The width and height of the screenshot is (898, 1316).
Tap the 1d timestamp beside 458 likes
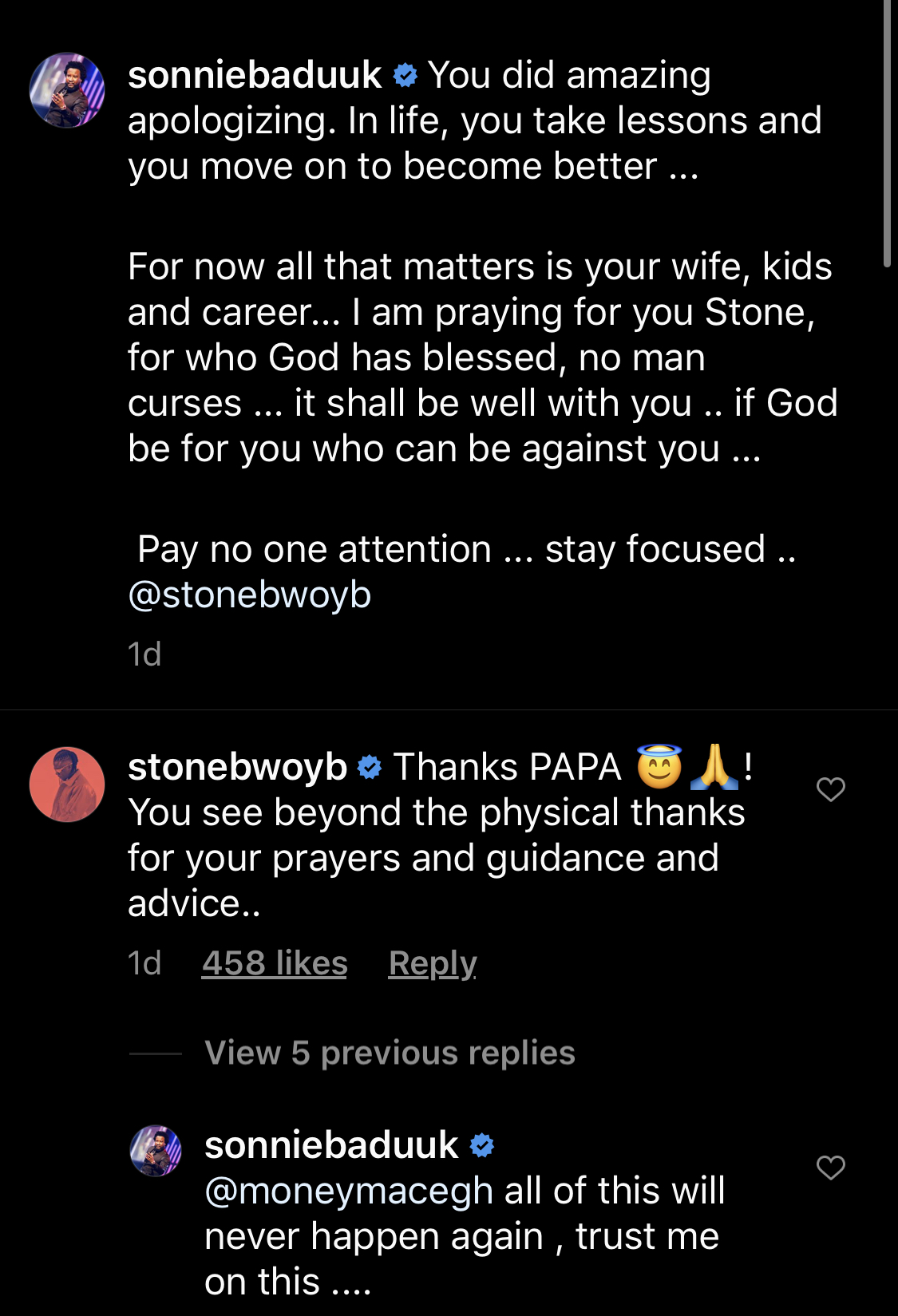click(144, 963)
